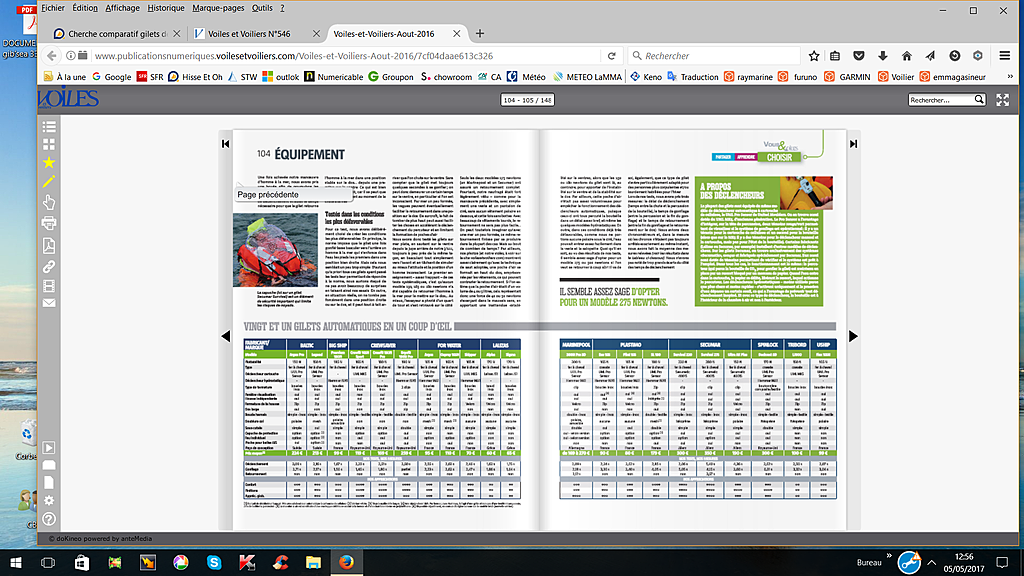Close the Voiles-et-Voiliers-Aout-2016 tab
Viewport: 1024px width, 576px height.
(456, 33)
